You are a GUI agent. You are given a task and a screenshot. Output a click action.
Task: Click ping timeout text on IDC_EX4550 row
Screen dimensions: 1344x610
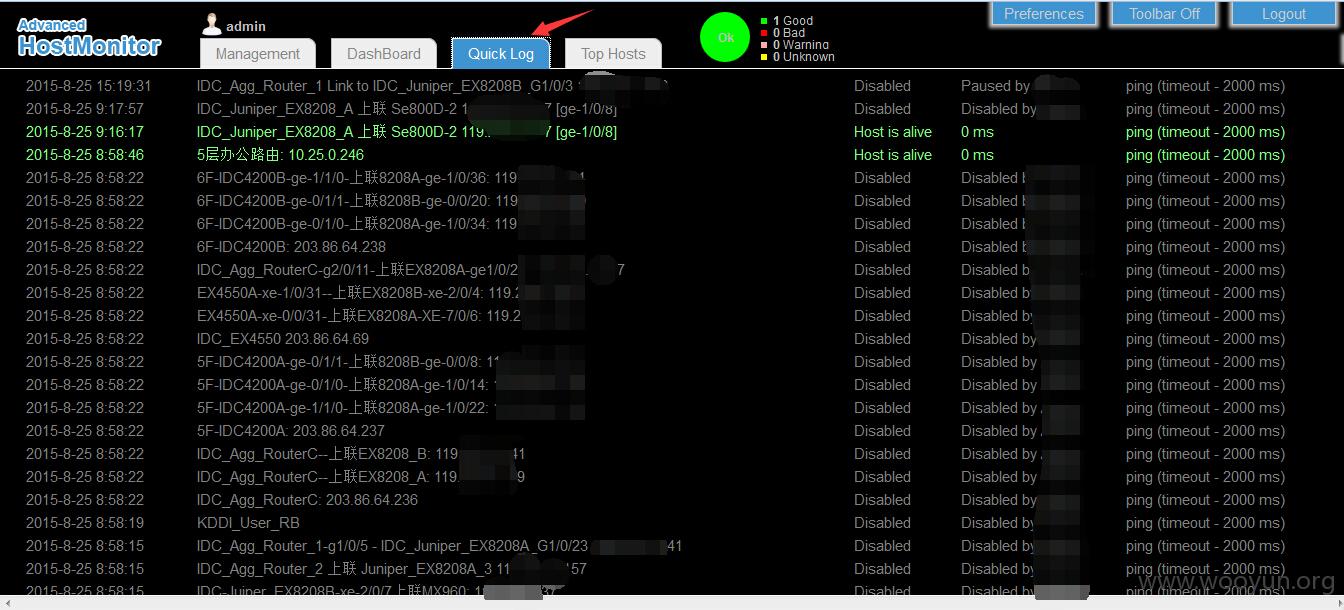coord(1205,339)
